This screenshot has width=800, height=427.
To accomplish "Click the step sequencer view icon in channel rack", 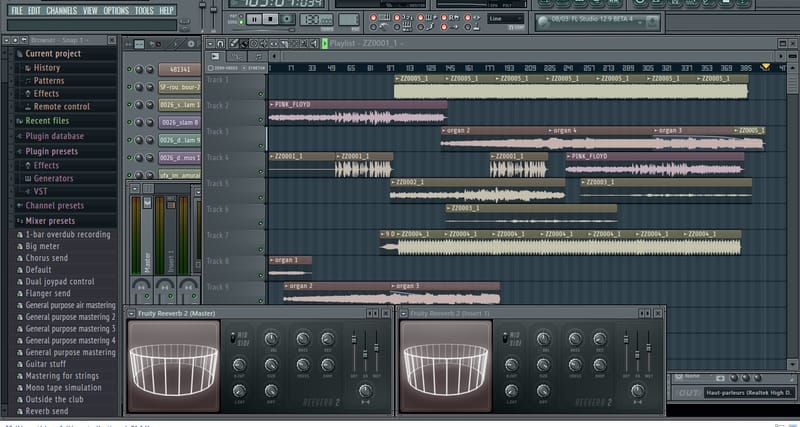I will (139, 44).
